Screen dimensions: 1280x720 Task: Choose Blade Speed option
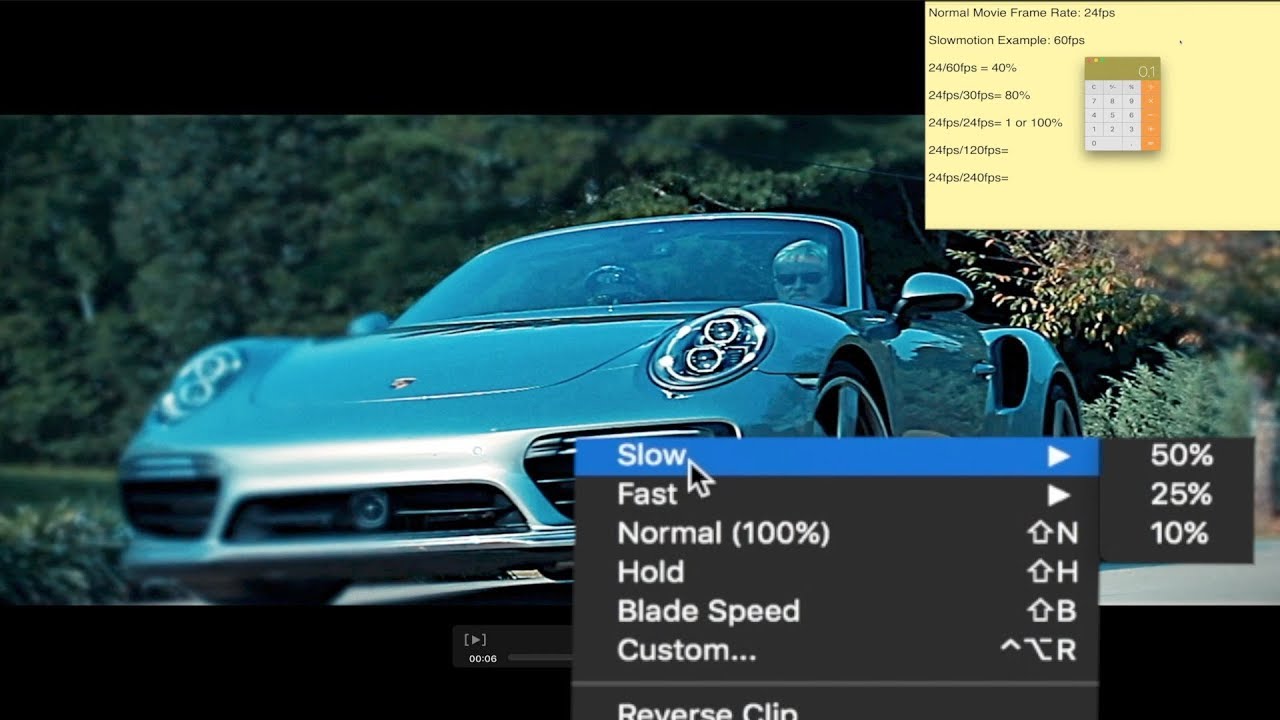pyautogui.click(x=836, y=611)
